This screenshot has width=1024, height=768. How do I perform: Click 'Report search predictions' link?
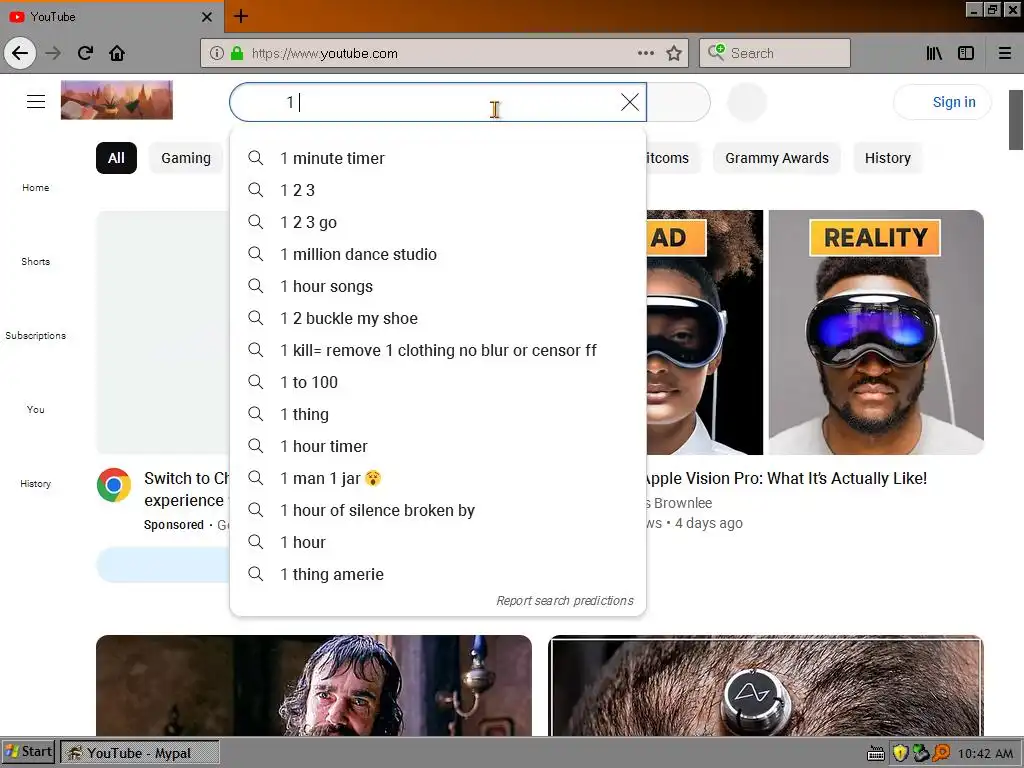565,600
